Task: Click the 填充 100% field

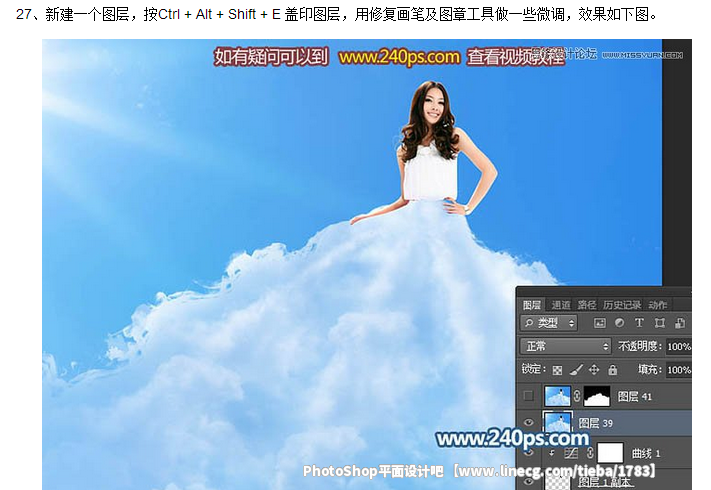Action: (679, 370)
